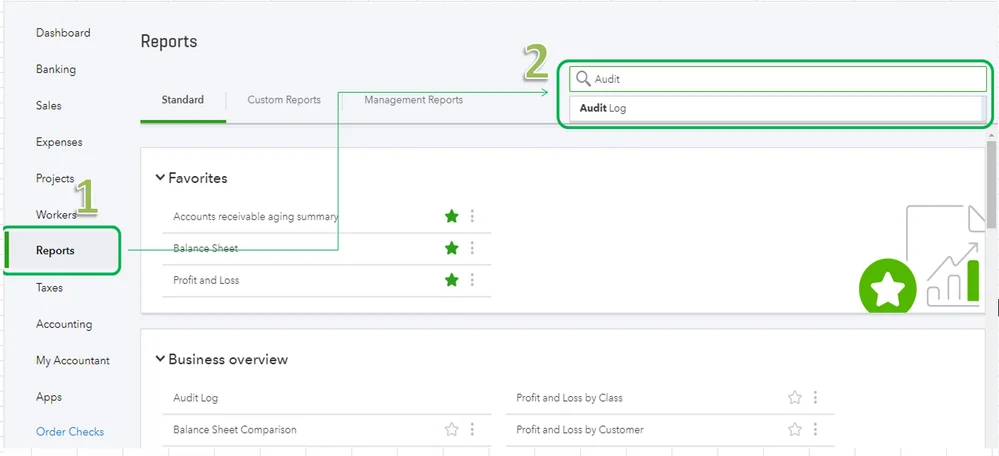Image resolution: width=999 pixels, height=456 pixels.
Task: Open Audit Log under Business overview
Action: point(196,398)
